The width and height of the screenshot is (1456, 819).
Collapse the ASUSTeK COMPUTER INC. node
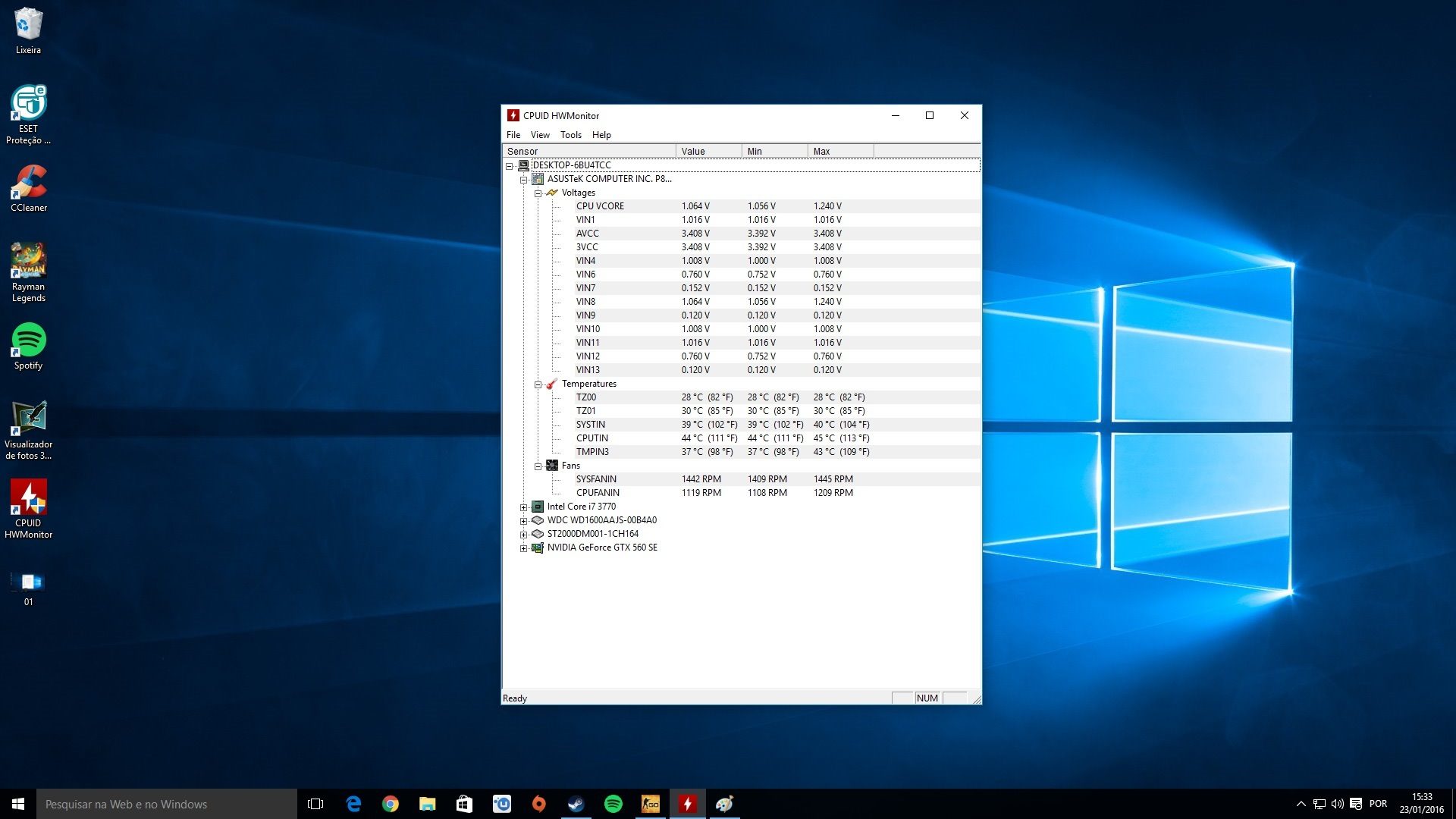(x=523, y=180)
